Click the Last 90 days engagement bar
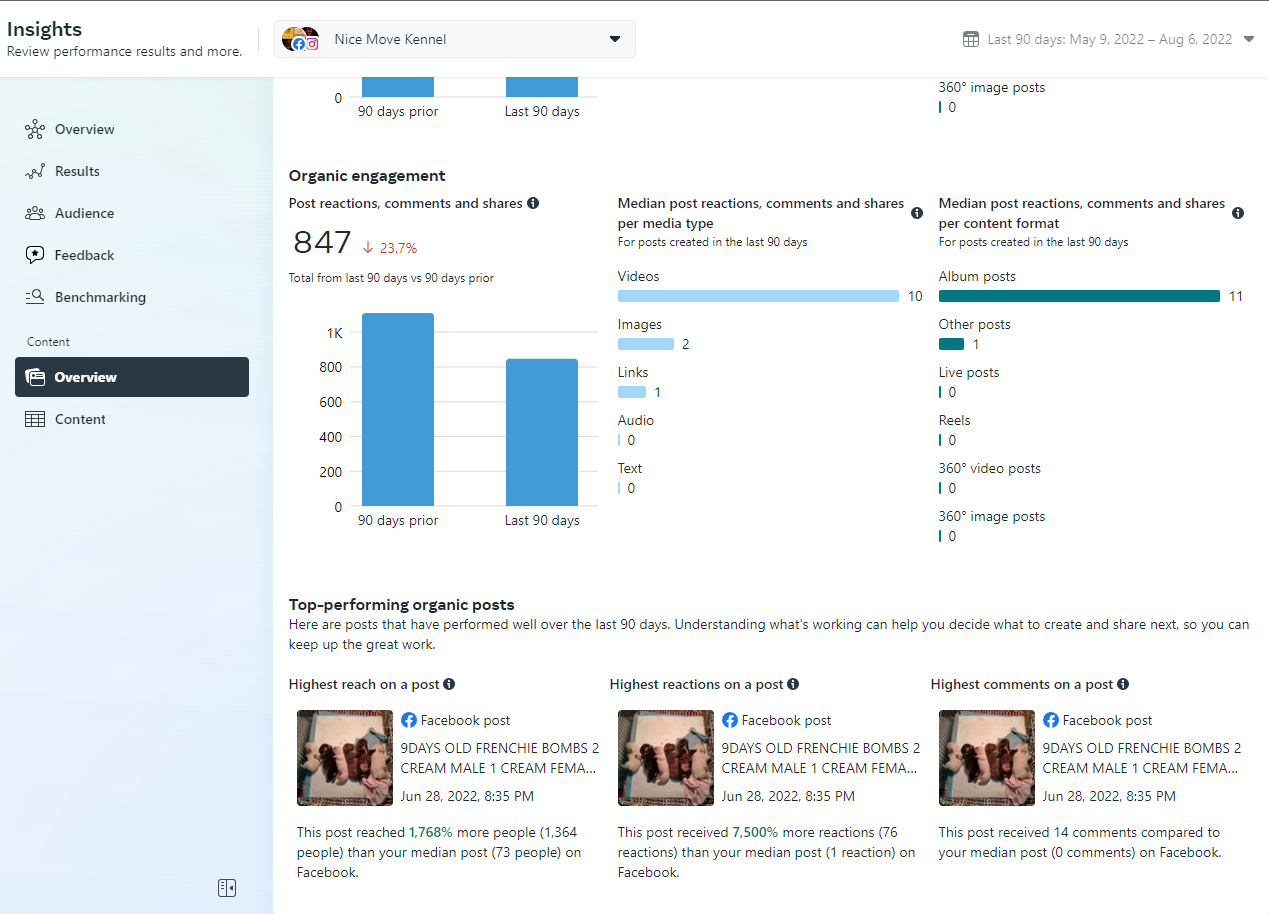 [542, 432]
